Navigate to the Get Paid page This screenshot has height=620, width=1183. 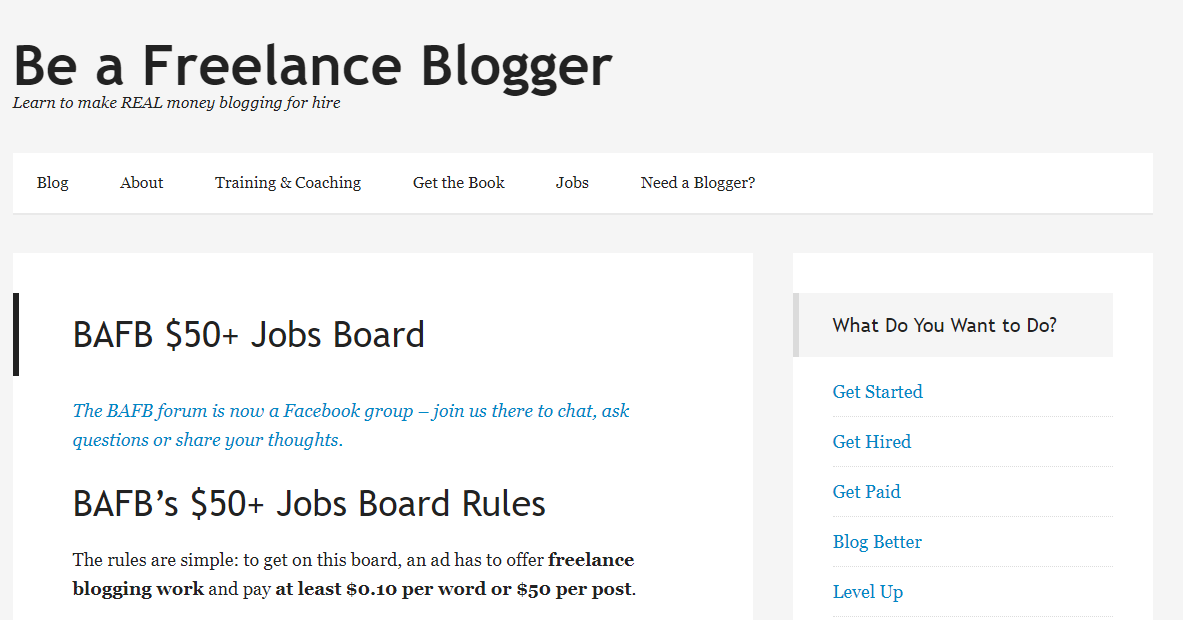click(x=866, y=491)
